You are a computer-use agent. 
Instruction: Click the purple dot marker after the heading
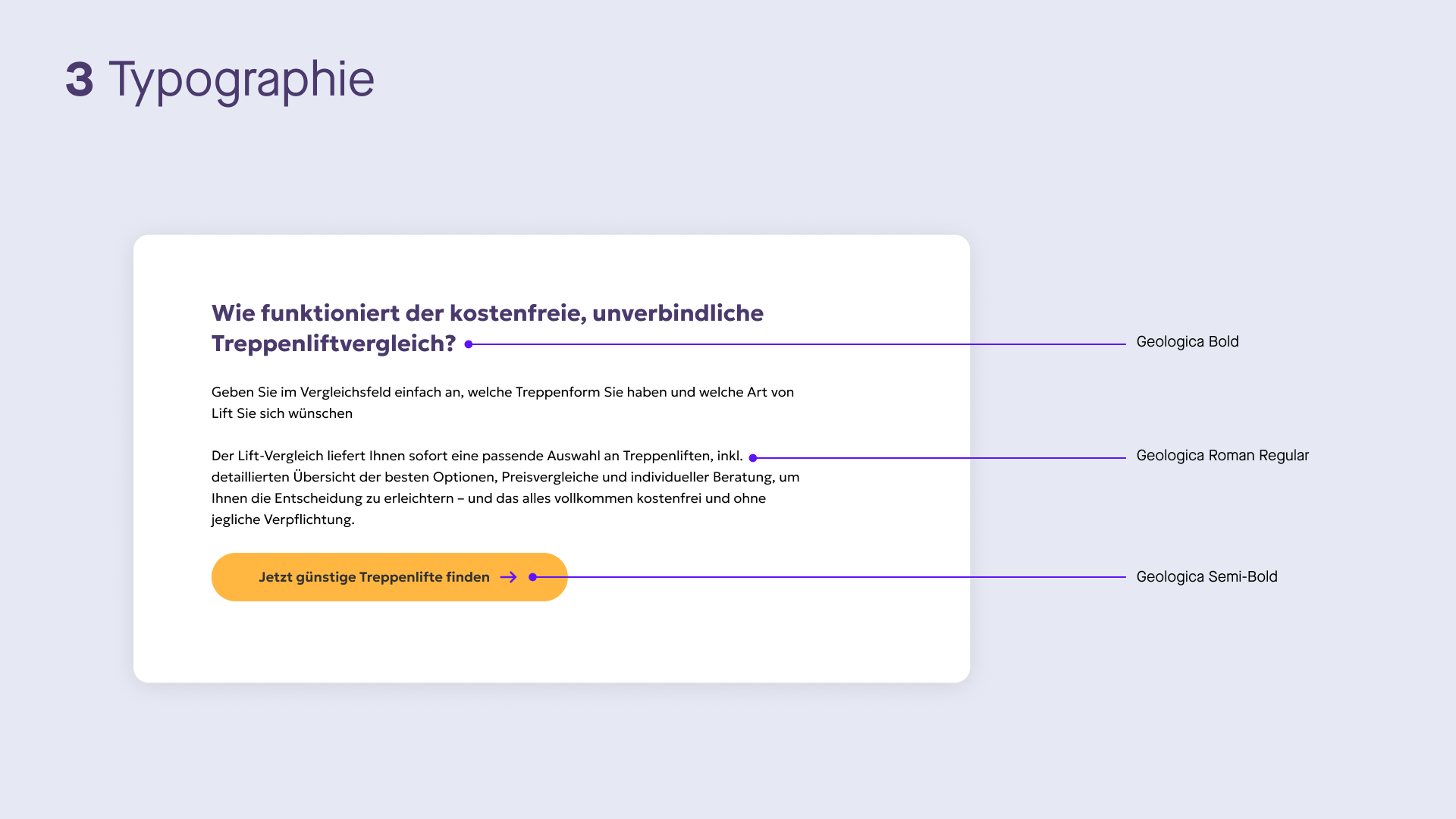[469, 344]
